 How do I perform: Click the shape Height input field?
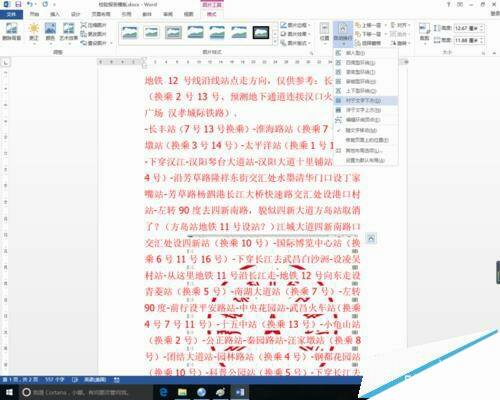467,28
